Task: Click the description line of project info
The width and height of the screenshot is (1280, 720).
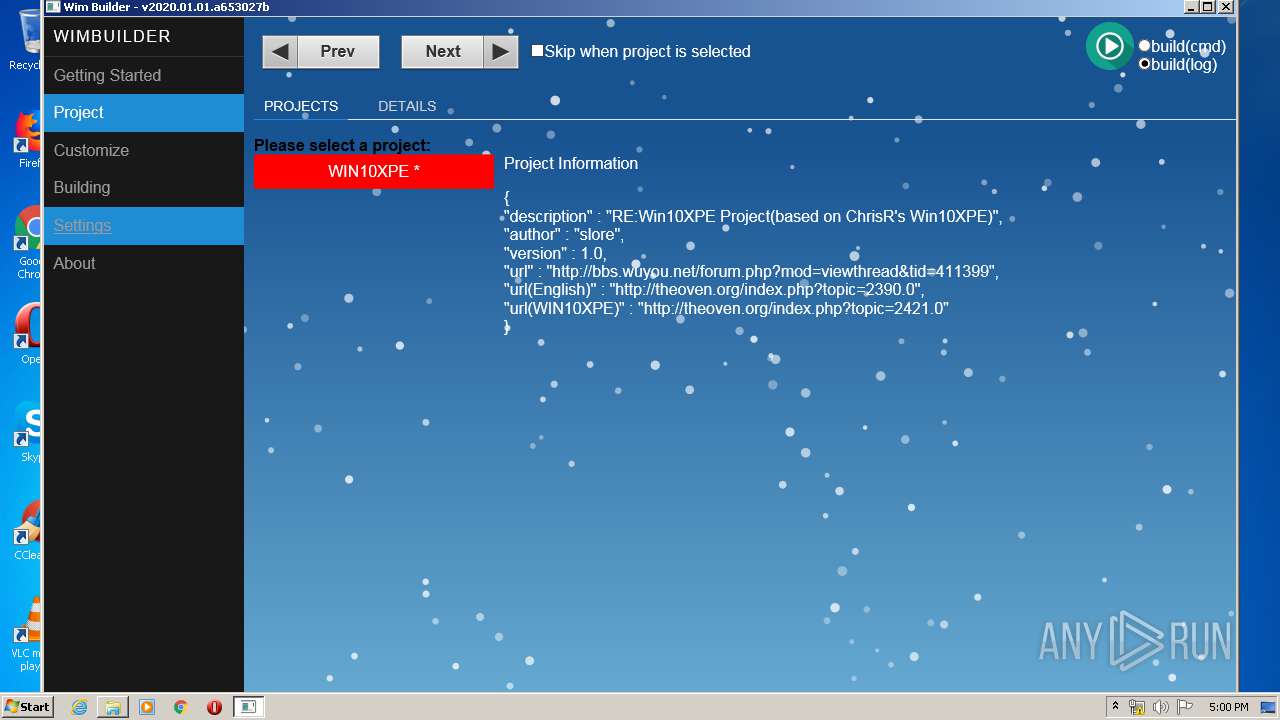Action: pyautogui.click(x=753, y=217)
